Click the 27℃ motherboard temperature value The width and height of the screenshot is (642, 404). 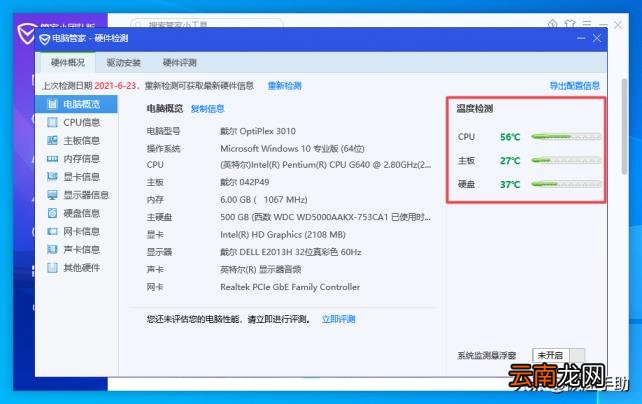[510, 161]
